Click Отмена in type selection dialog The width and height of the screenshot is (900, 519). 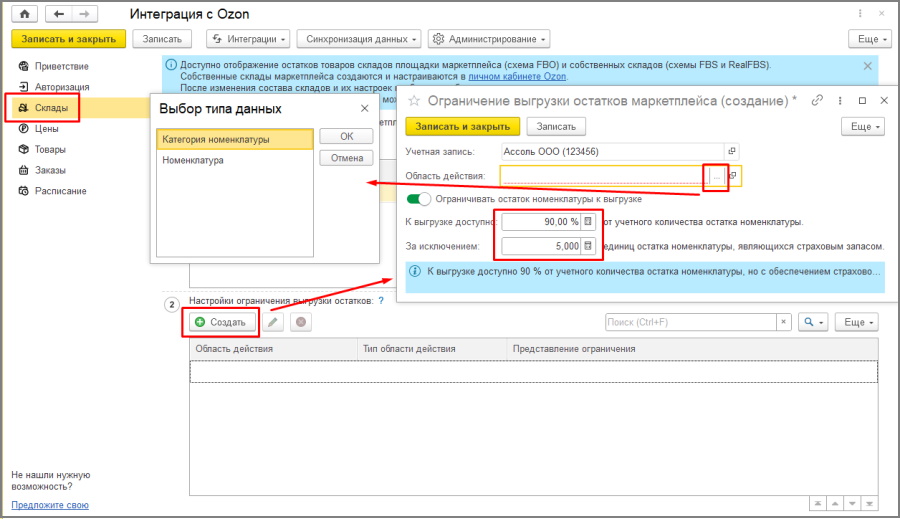pos(346,158)
